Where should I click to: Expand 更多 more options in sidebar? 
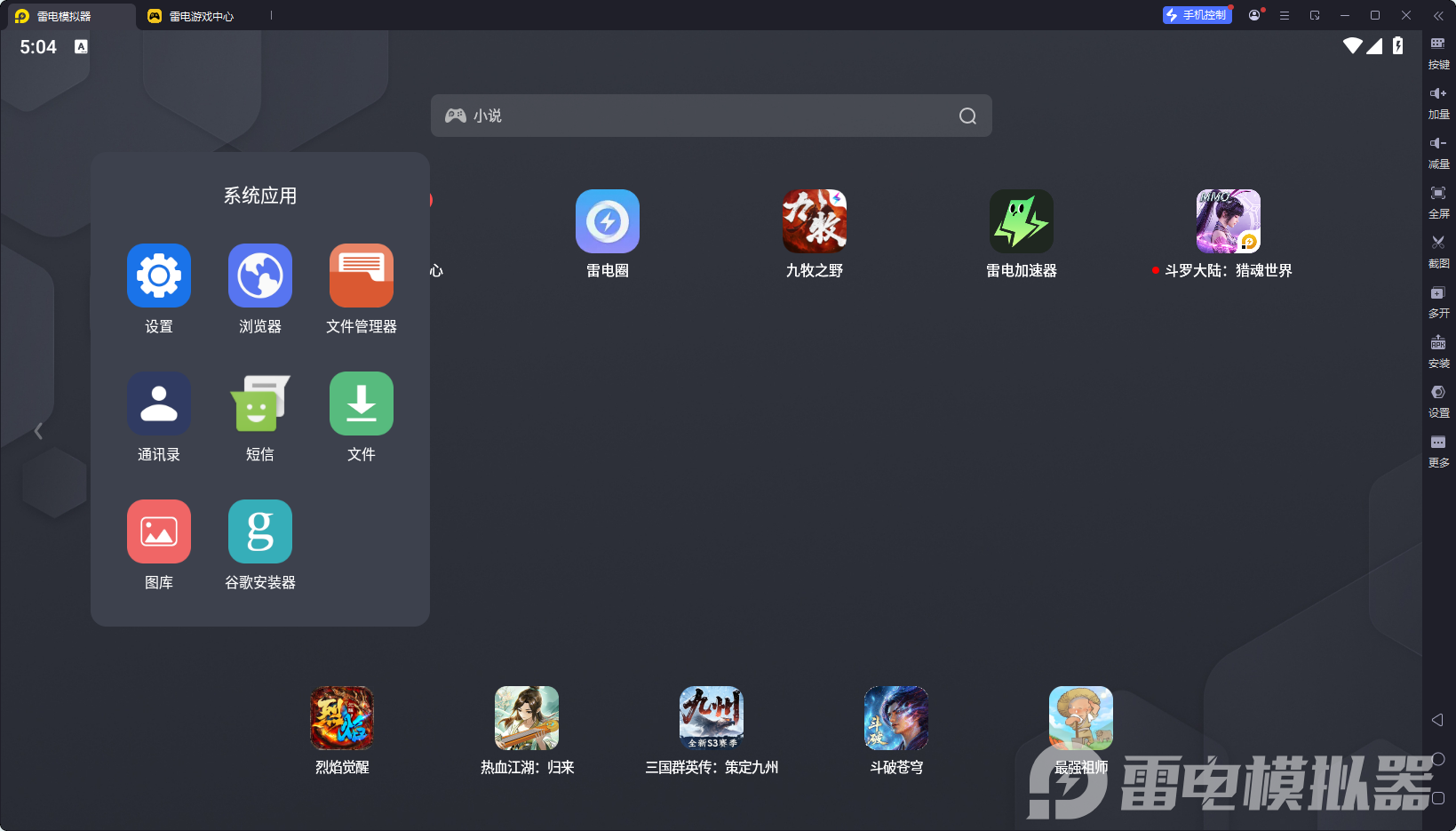click(1438, 449)
